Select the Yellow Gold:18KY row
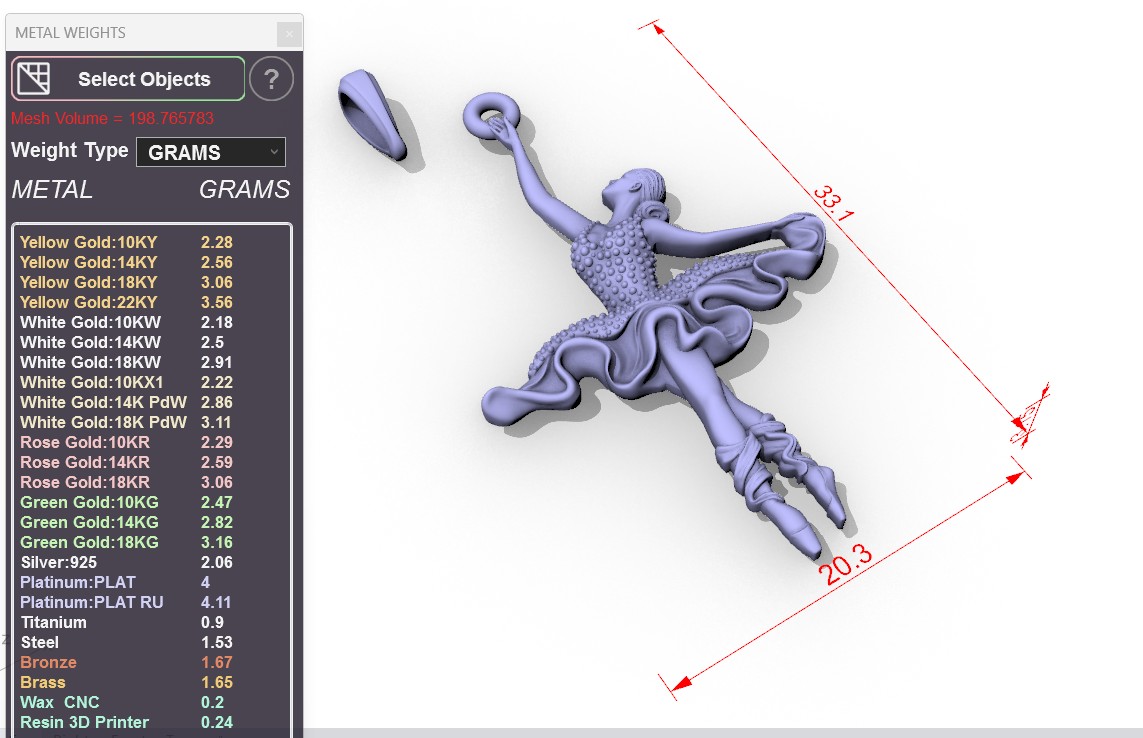Viewport: 1143px width, 738px height. click(152, 282)
